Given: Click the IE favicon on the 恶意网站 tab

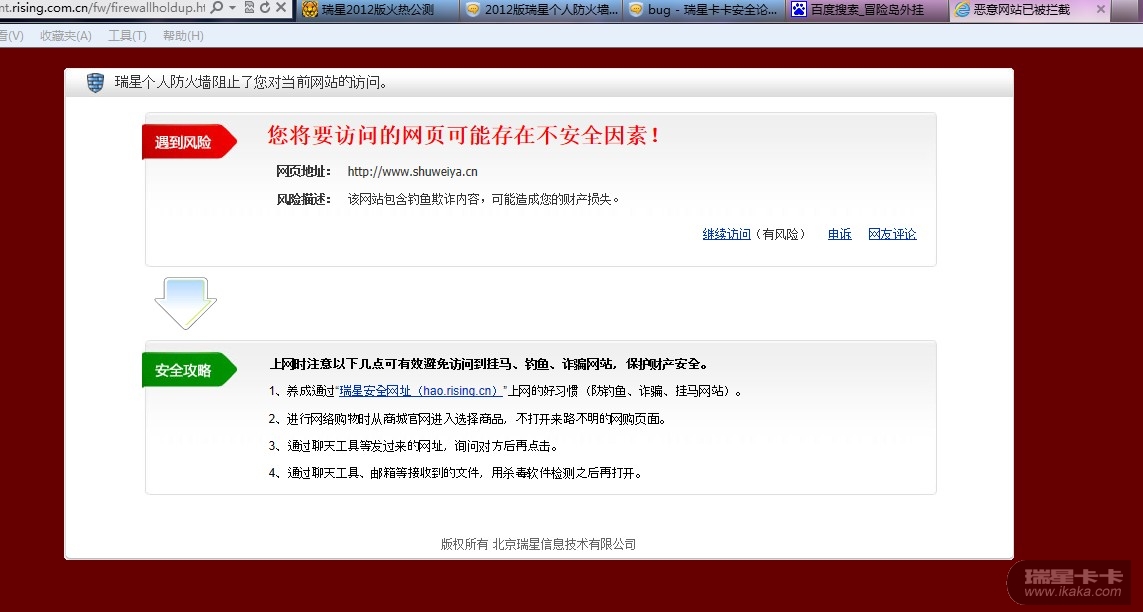Looking at the screenshot, I should [962, 9].
